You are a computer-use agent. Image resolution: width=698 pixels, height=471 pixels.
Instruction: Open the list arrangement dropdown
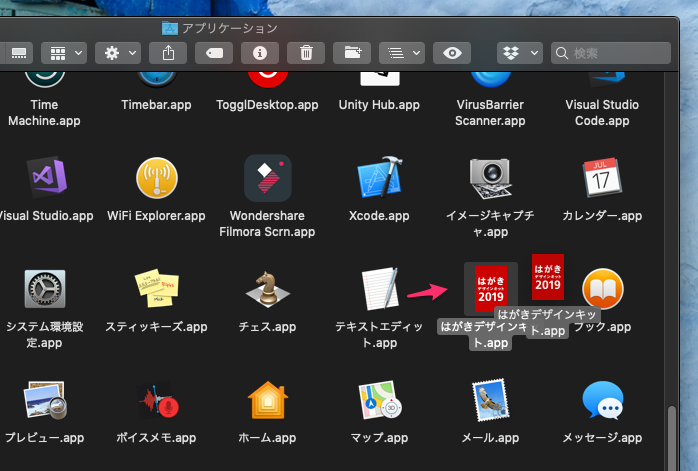tap(402, 53)
